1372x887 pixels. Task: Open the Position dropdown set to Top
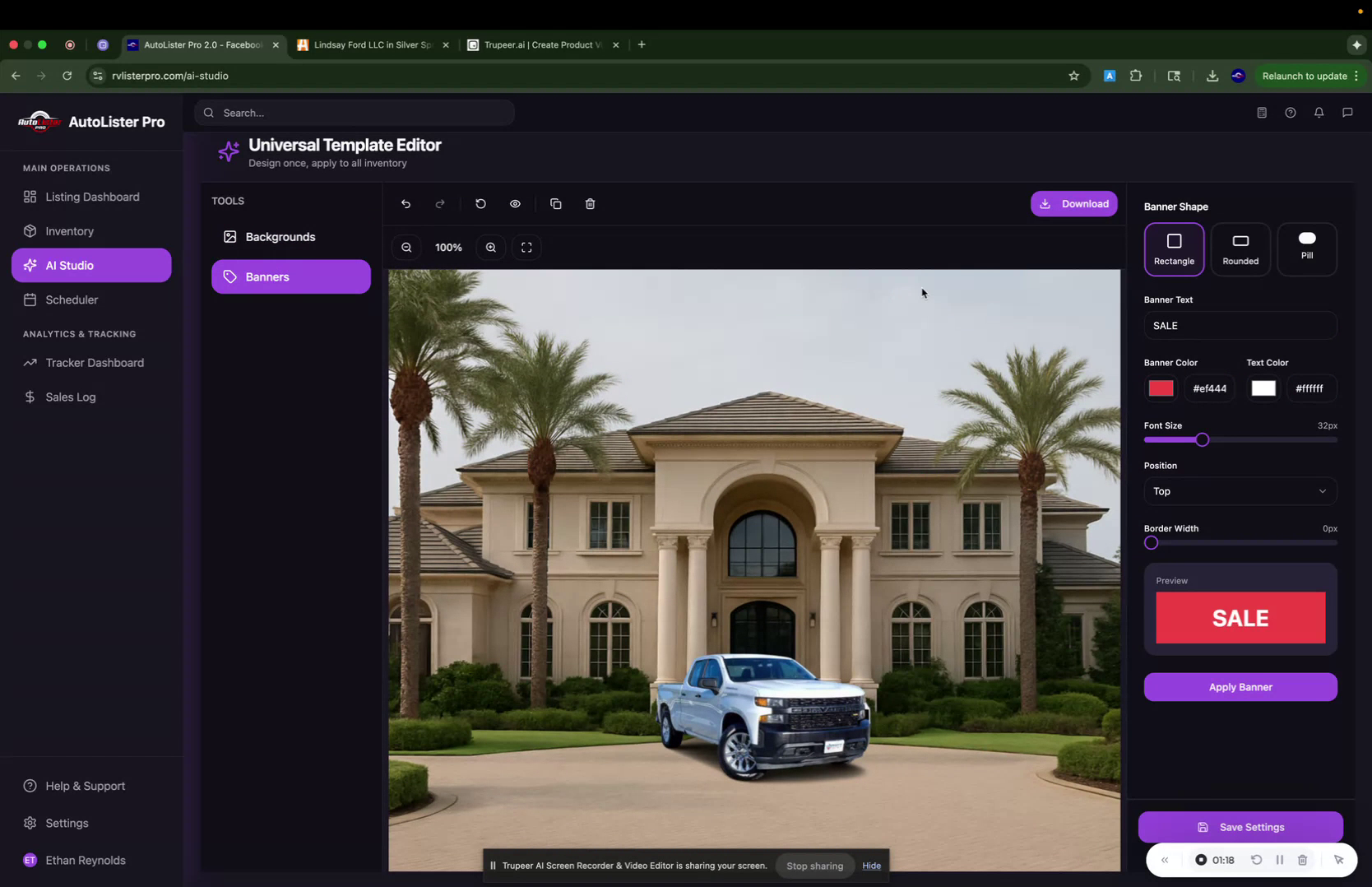coord(1240,491)
